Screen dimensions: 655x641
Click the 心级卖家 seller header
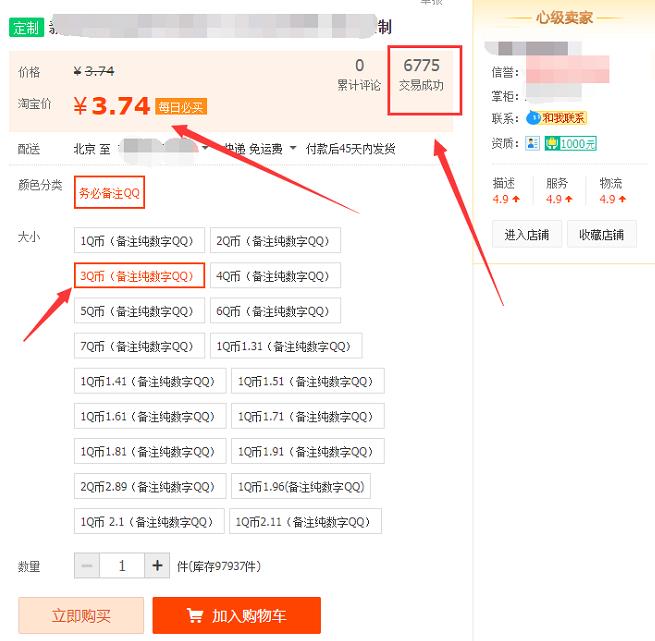(564, 18)
